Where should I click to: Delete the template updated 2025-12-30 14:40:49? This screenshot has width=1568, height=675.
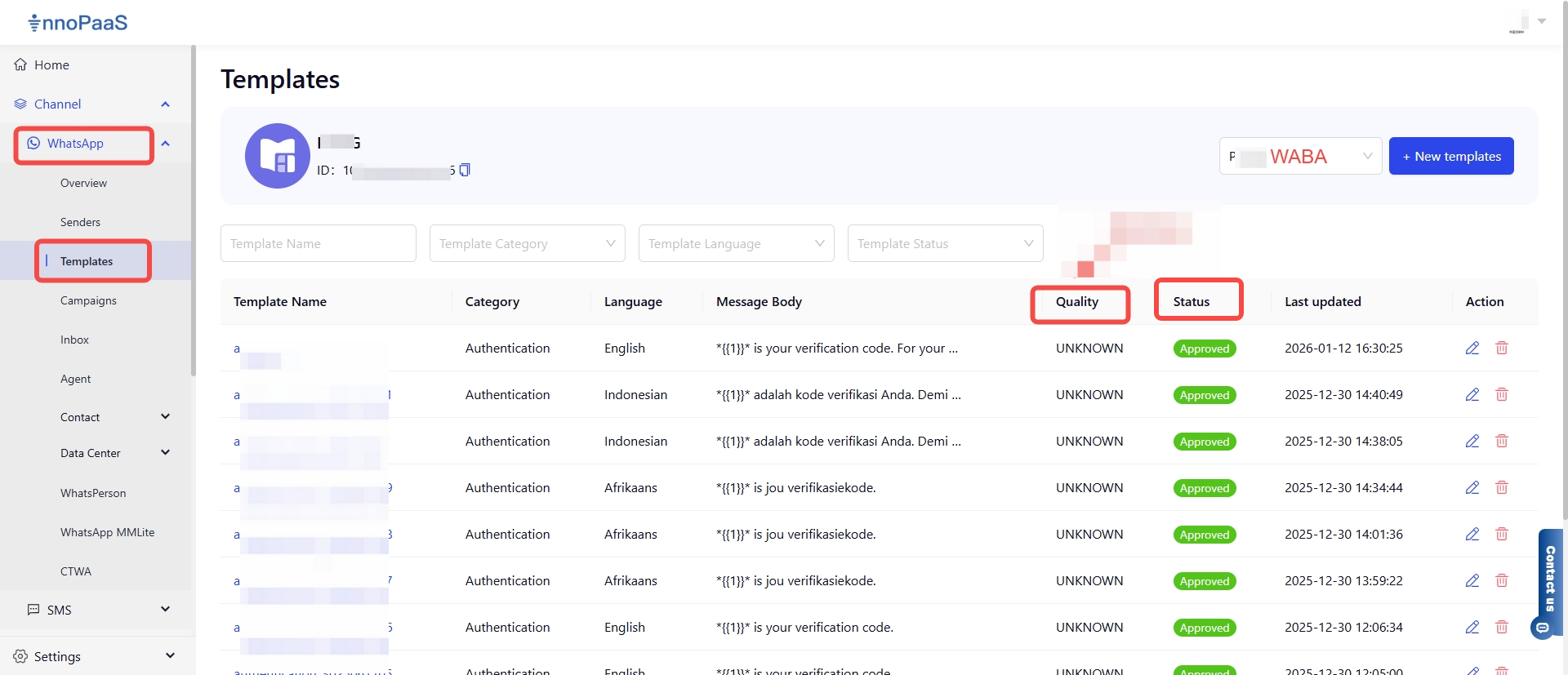tap(1501, 394)
